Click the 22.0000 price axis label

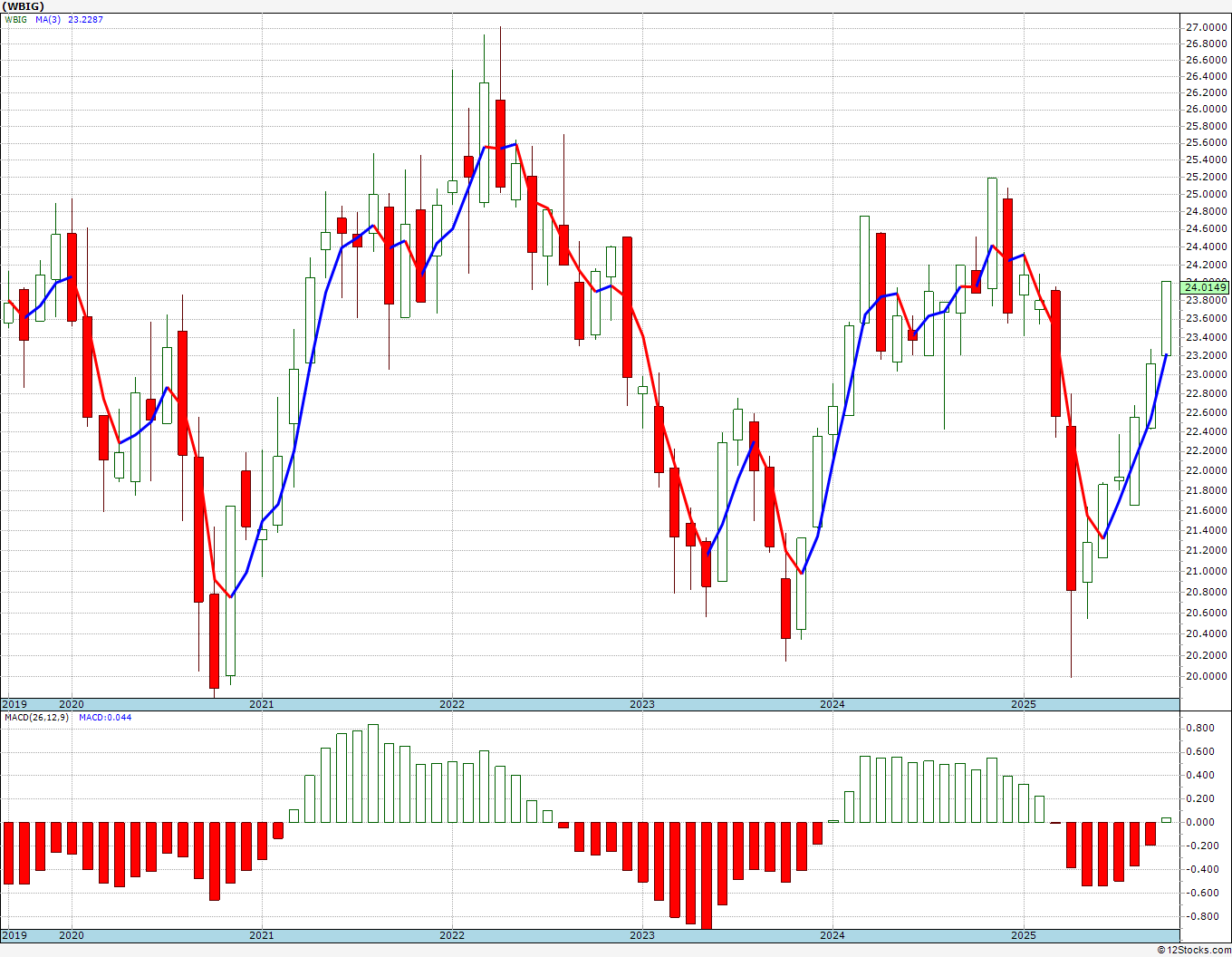[x=1206, y=470]
